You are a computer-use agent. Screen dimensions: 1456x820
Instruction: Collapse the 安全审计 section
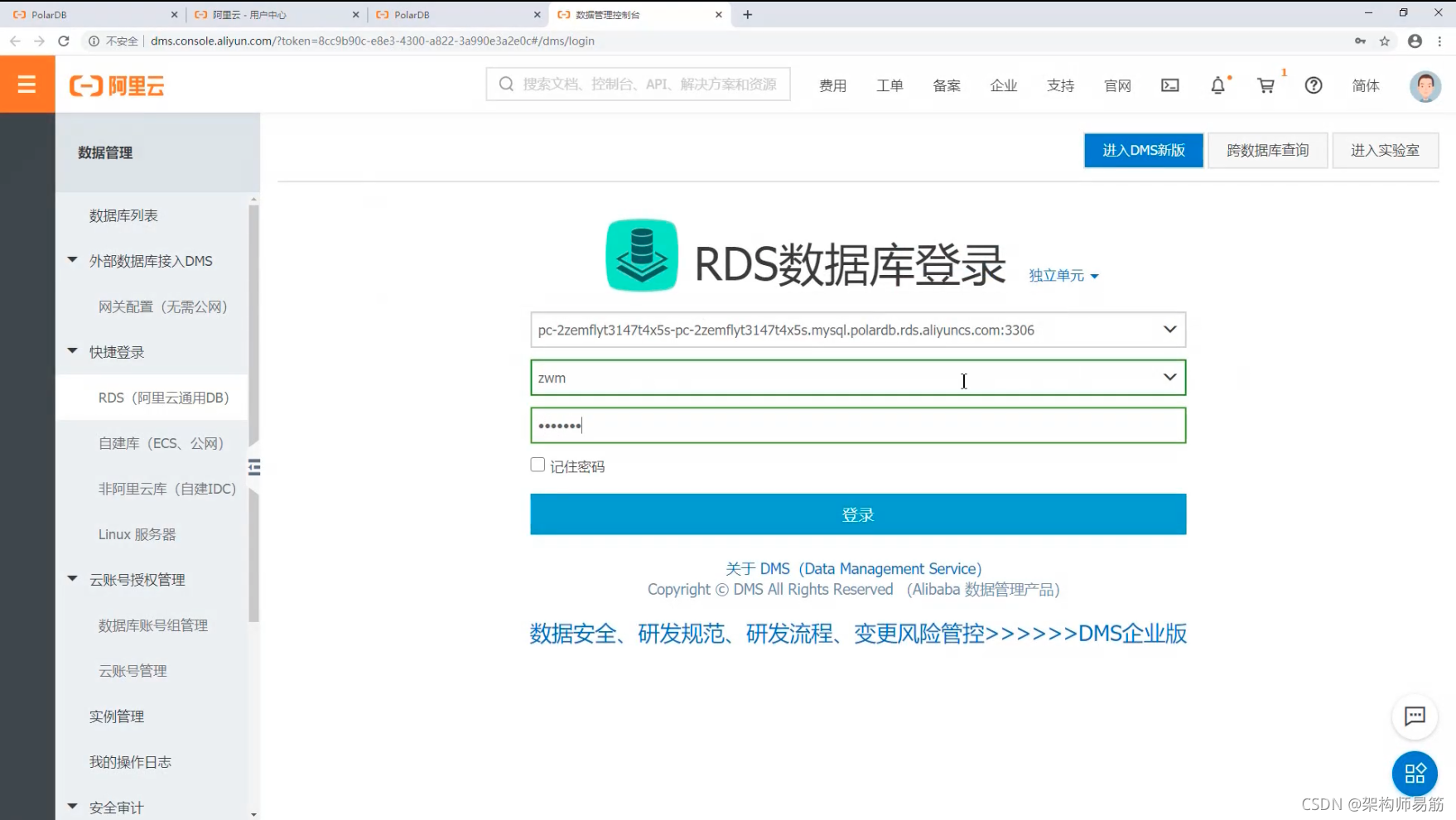pos(72,807)
